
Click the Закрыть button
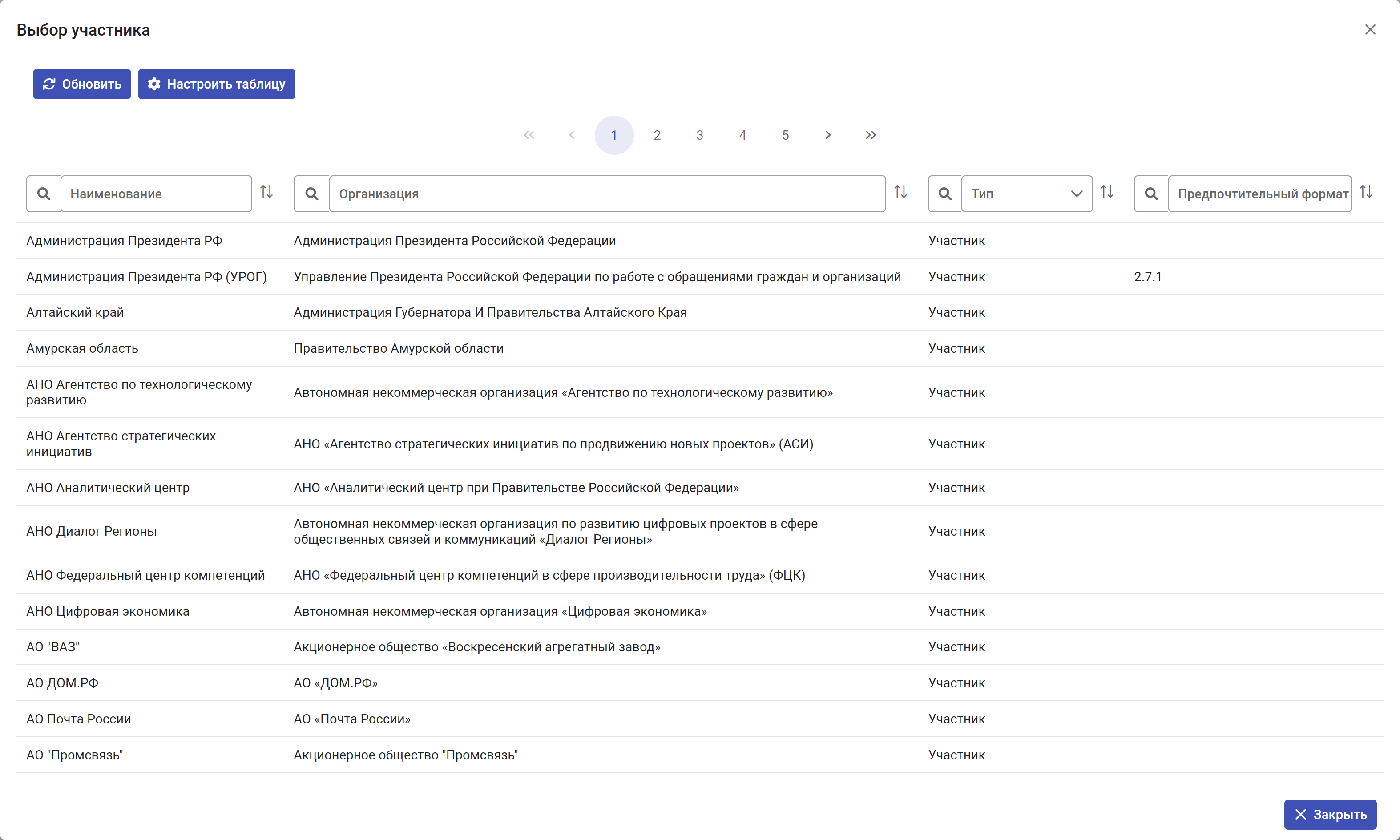1331,815
